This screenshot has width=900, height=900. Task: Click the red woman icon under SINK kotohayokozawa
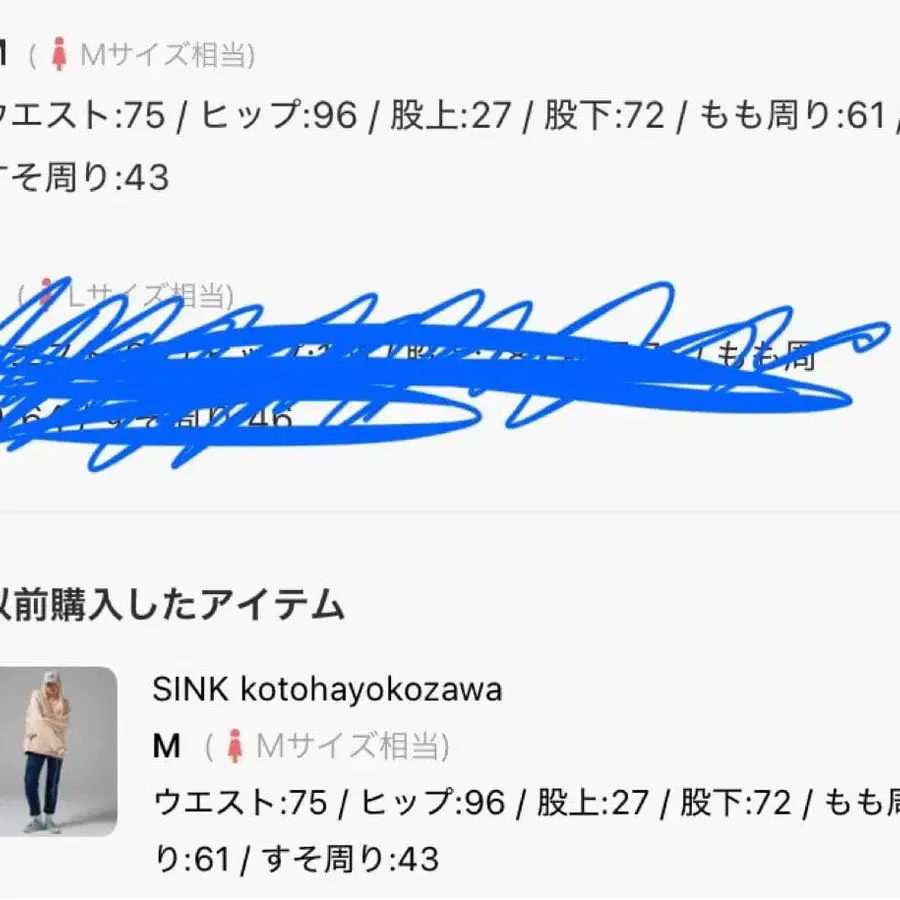pos(234,746)
